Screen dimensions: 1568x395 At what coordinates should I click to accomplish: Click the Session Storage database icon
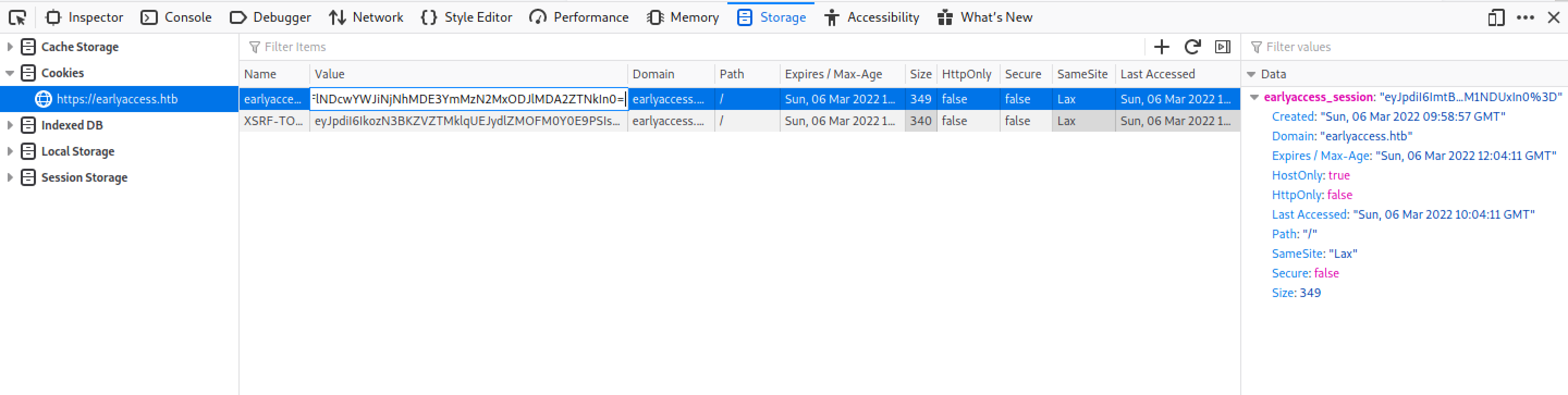click(x=28, y=178)
